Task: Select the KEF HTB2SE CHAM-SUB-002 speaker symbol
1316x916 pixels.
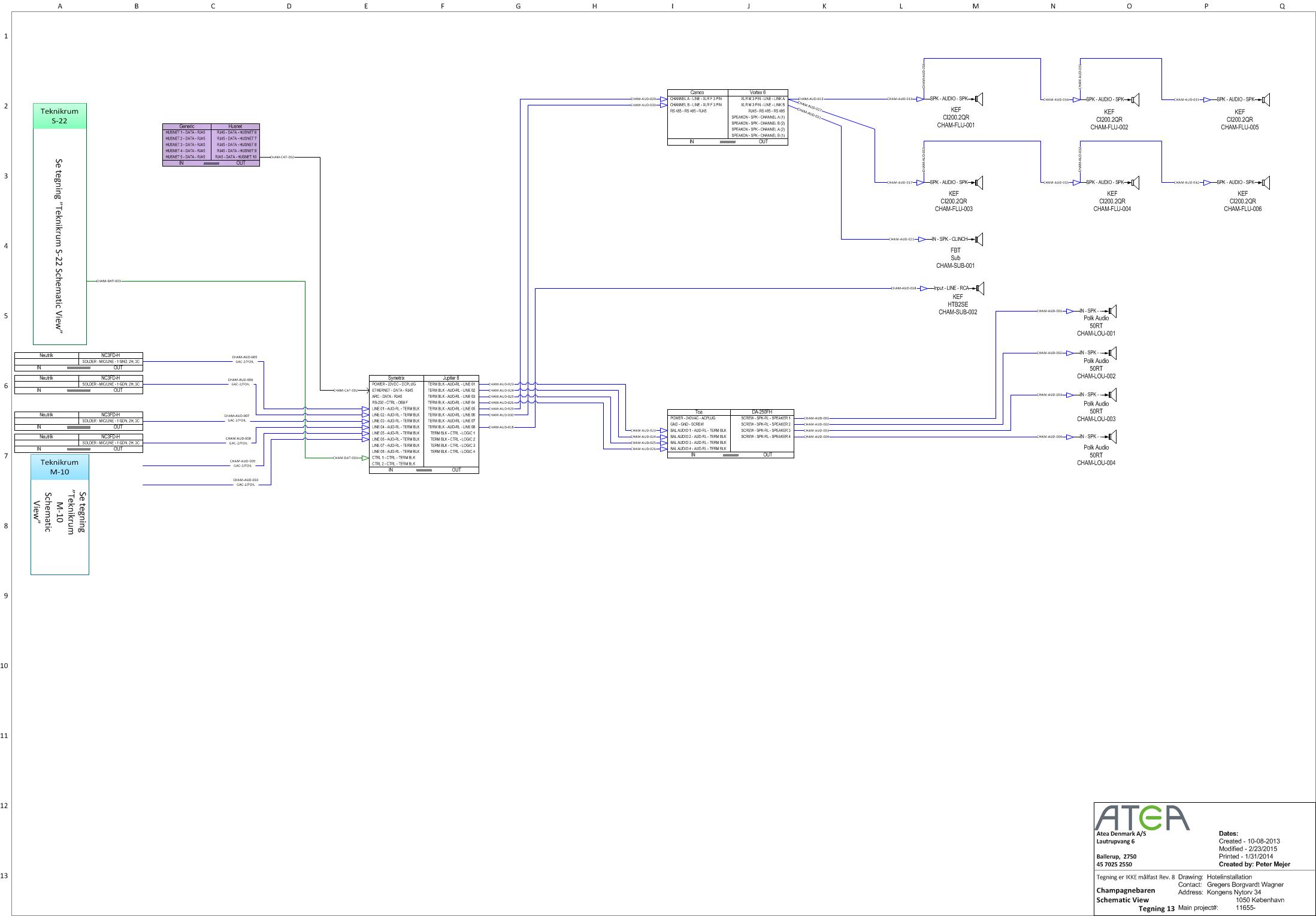Action: [x=979, y=288]
